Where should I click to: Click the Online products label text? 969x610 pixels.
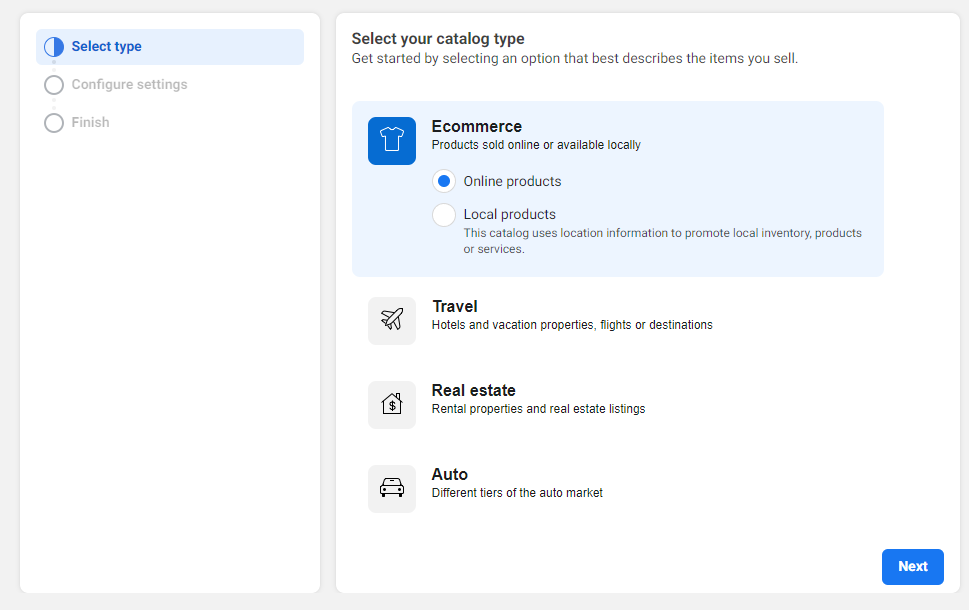tap(512, 182)
